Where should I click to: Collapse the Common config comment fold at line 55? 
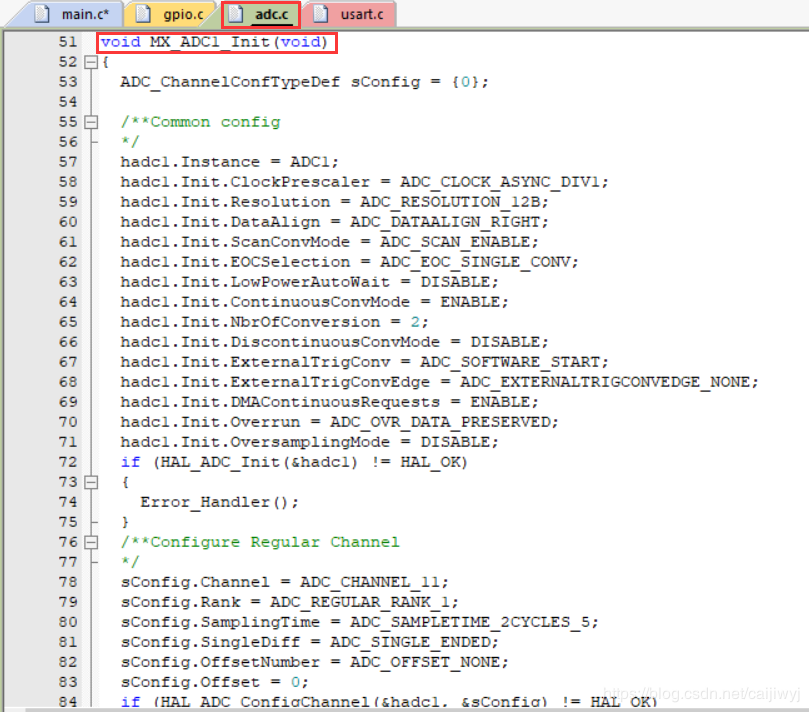point(91,122)
